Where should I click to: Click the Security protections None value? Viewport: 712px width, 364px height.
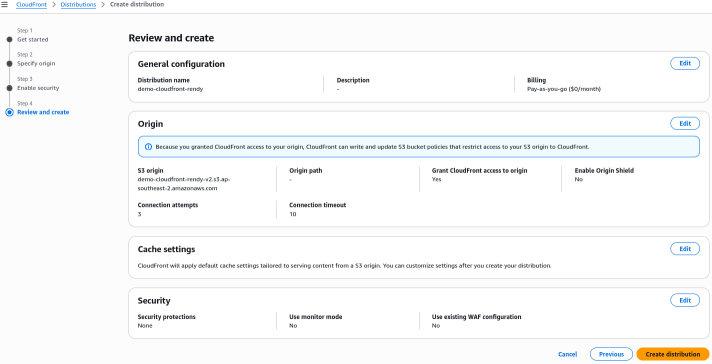(145, 326)
